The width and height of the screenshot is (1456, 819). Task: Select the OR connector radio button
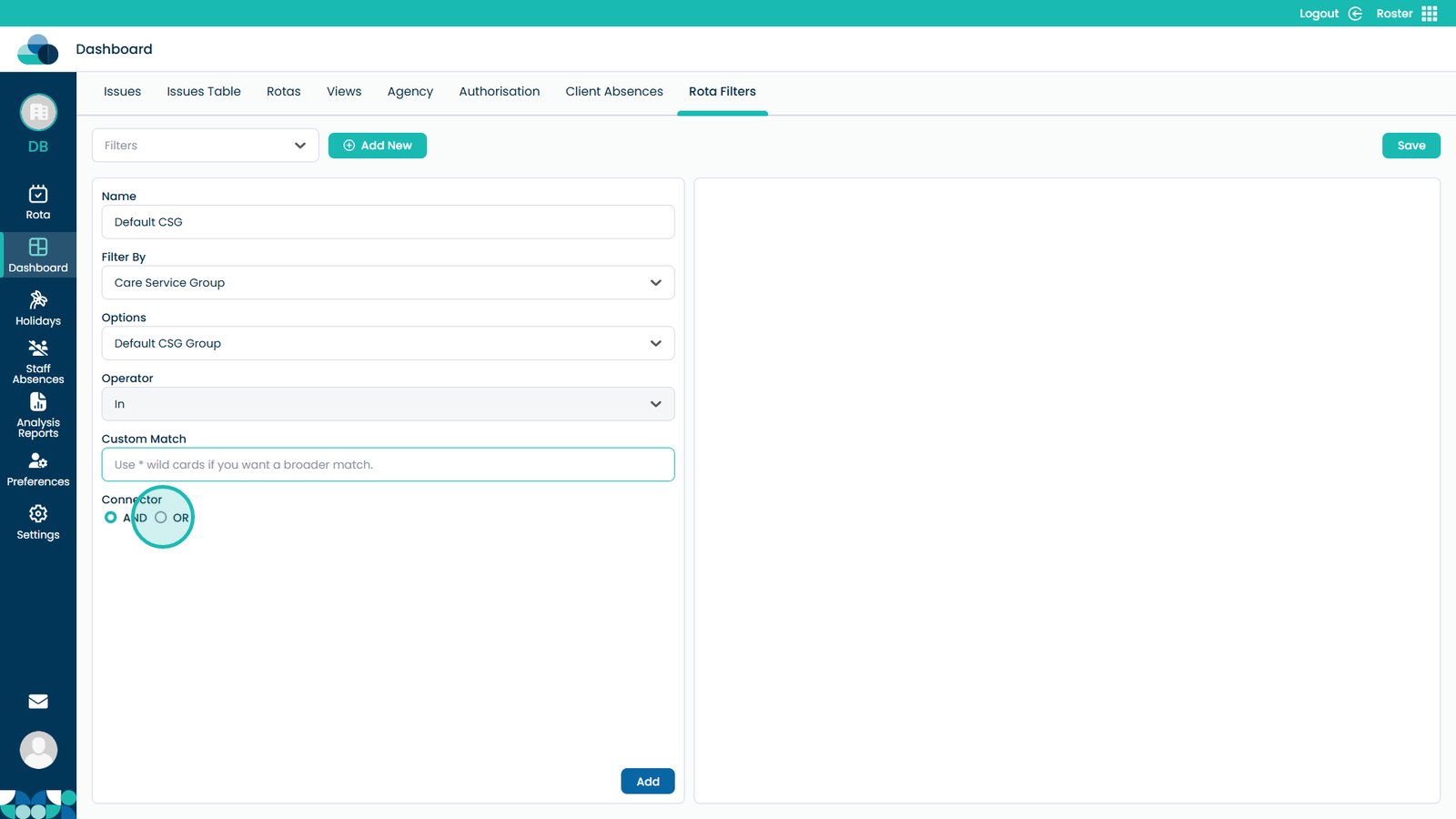tap(161, 518)
